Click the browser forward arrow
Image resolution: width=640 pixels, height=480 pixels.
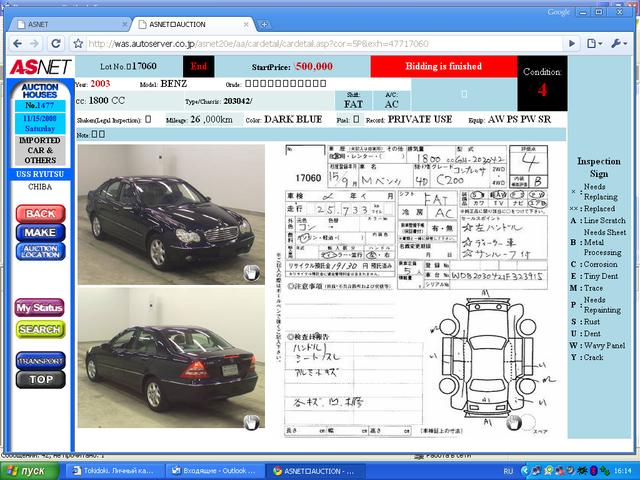point(35,44)
